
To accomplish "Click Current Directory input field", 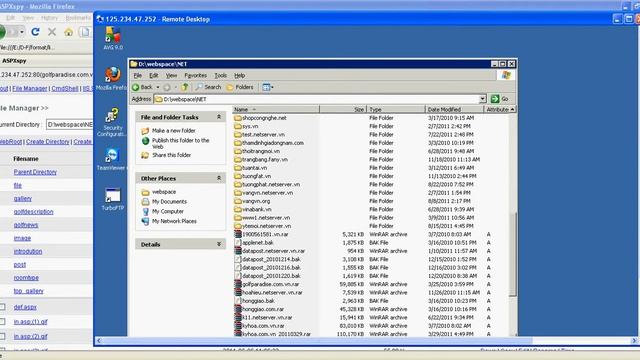I will click(69, 124).
